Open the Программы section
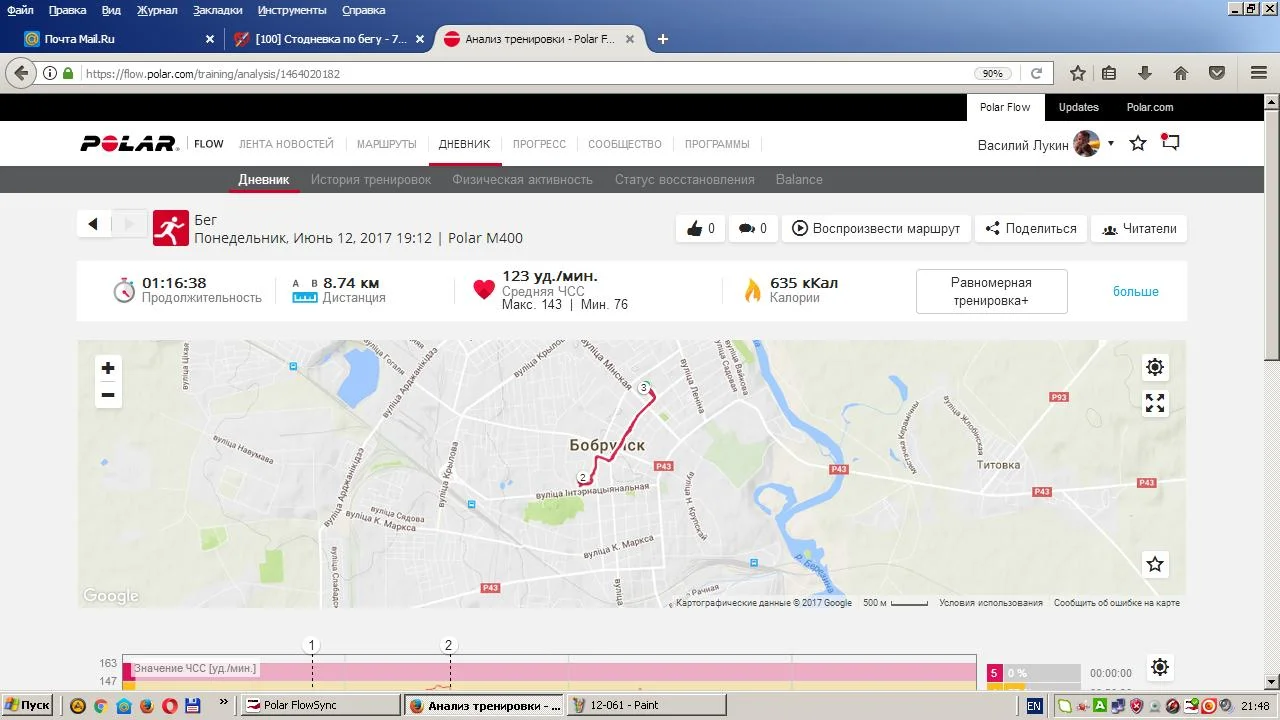Screen dimensions: 1280x720 tap(717, 144)
